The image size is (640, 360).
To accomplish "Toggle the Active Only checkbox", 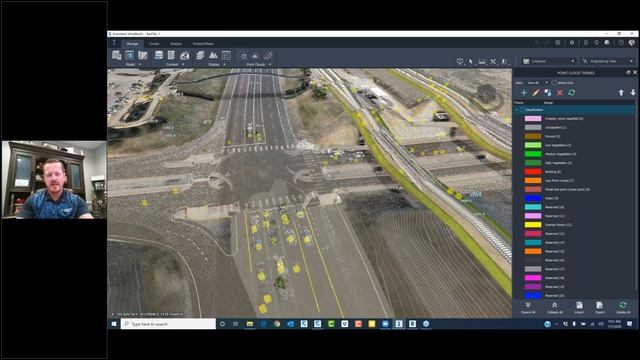I will [x=554, y=83].
